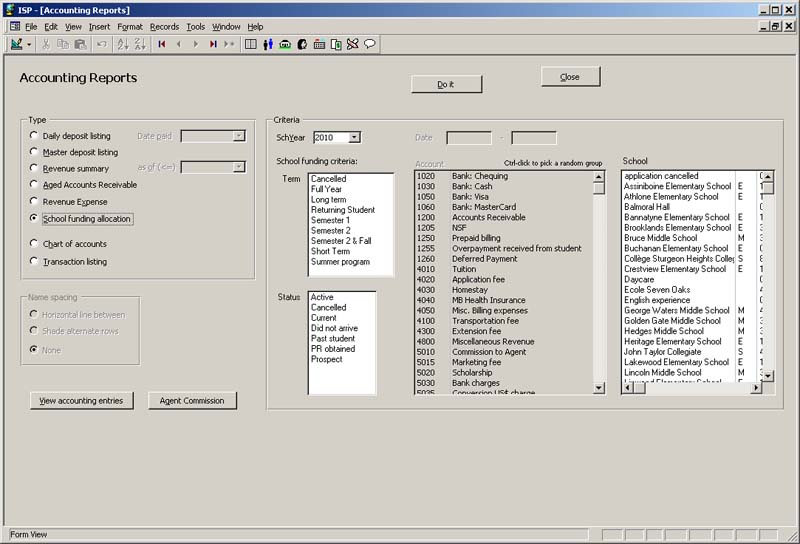Image resolution: width=800 pixels, height=544 pixels.
Task: Select the Transaction listing radio button
Action: [x=35, y=262]
